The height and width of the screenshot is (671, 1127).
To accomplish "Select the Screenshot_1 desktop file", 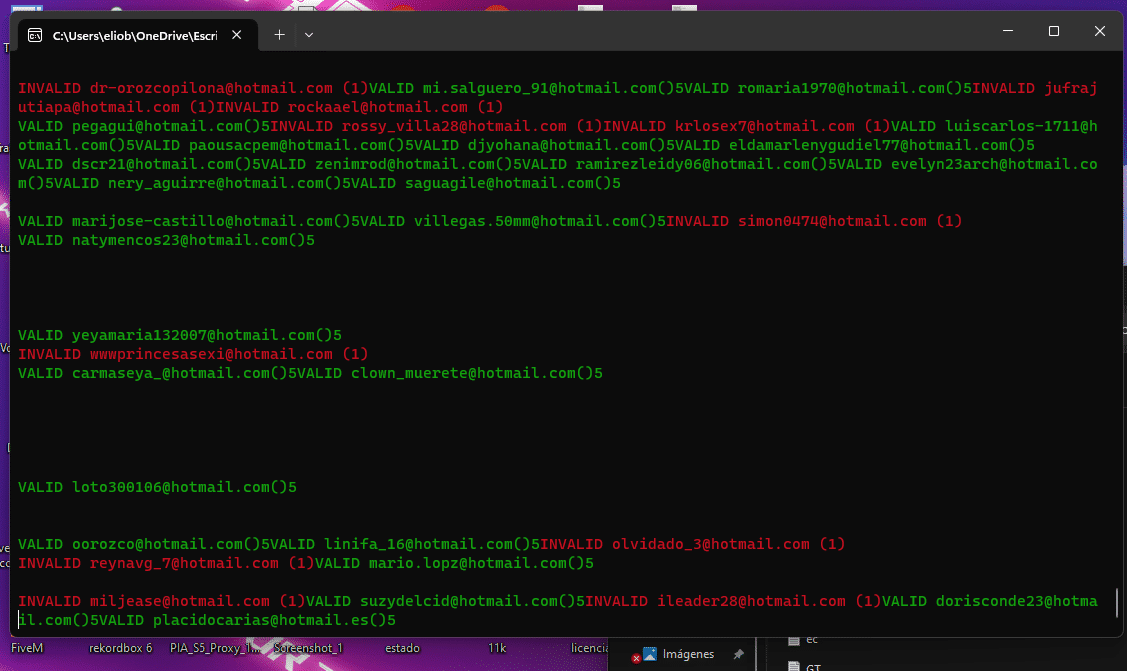I will click(x=308, y=648).
